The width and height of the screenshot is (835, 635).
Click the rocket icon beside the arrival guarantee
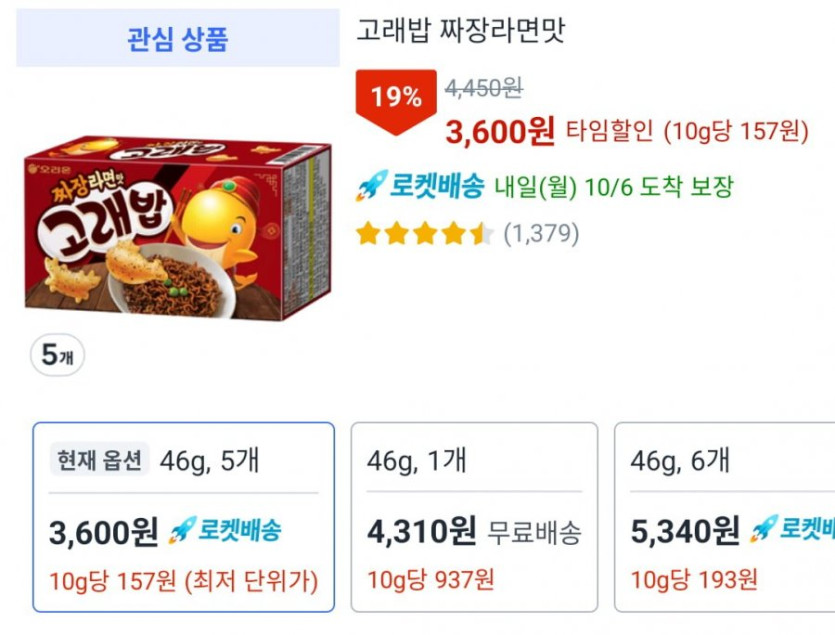(371, 186)
